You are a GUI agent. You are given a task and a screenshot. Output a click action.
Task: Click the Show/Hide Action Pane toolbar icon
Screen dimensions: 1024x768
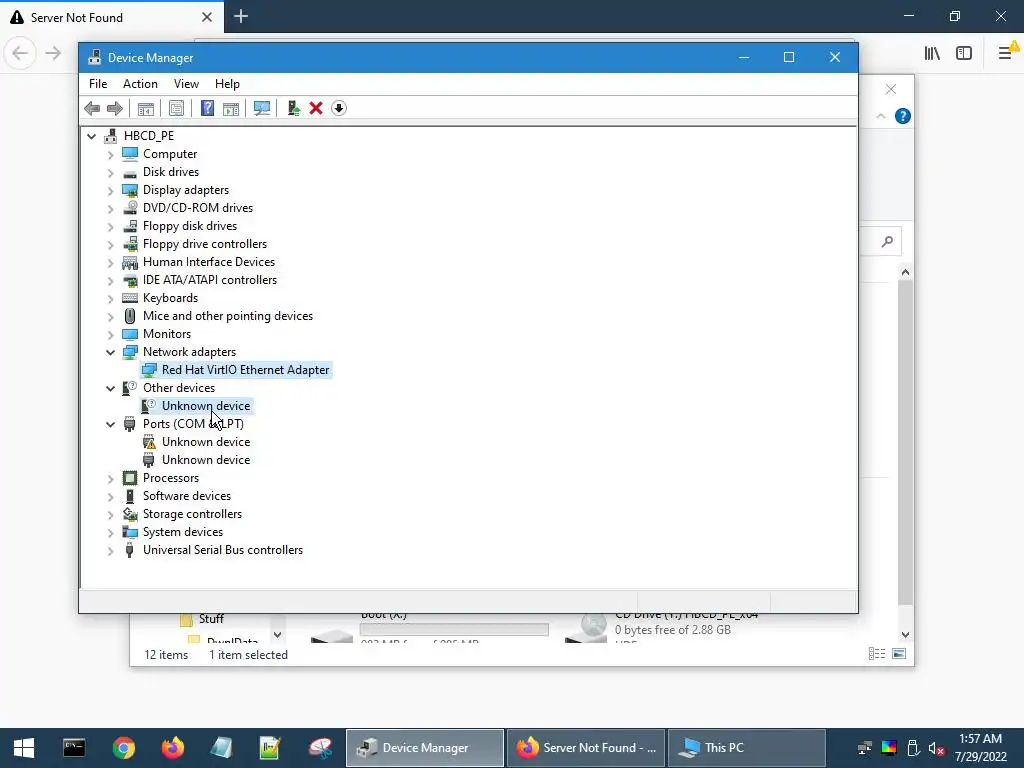click(x=231, y=108)
